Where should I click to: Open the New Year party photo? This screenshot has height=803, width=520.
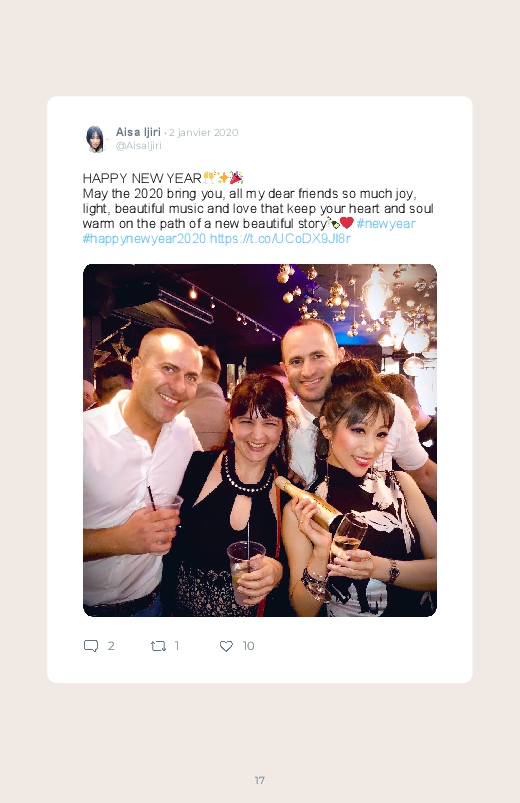tap(260, 440)
